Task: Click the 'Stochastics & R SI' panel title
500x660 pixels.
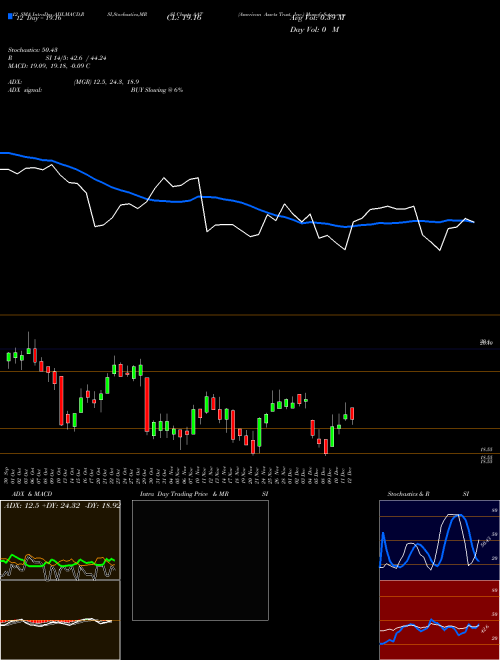Action: coord(428,494)
